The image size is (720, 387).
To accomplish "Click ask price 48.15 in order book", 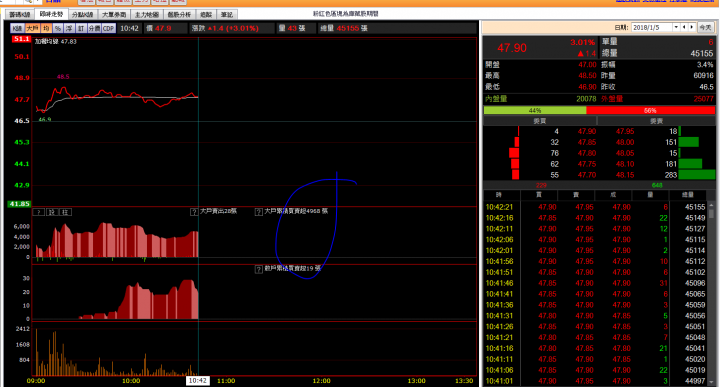I will point(625,175).
